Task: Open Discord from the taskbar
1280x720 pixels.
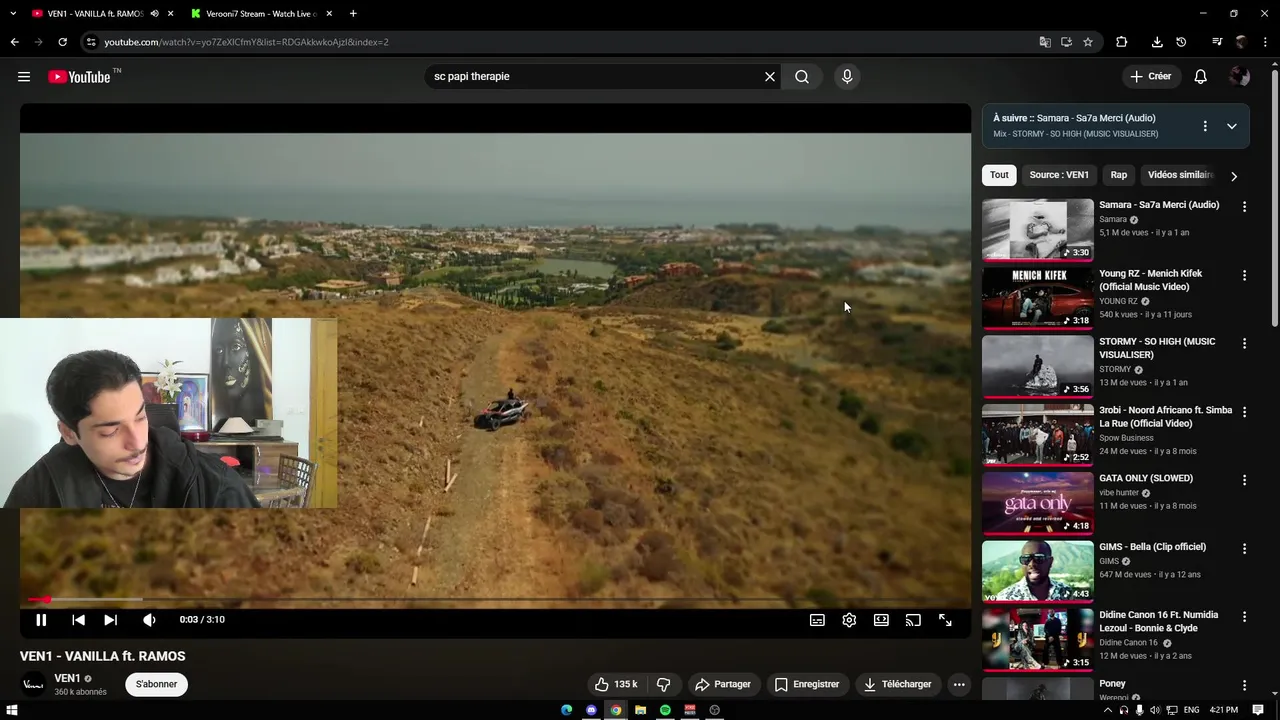Action: coord(591,710)
